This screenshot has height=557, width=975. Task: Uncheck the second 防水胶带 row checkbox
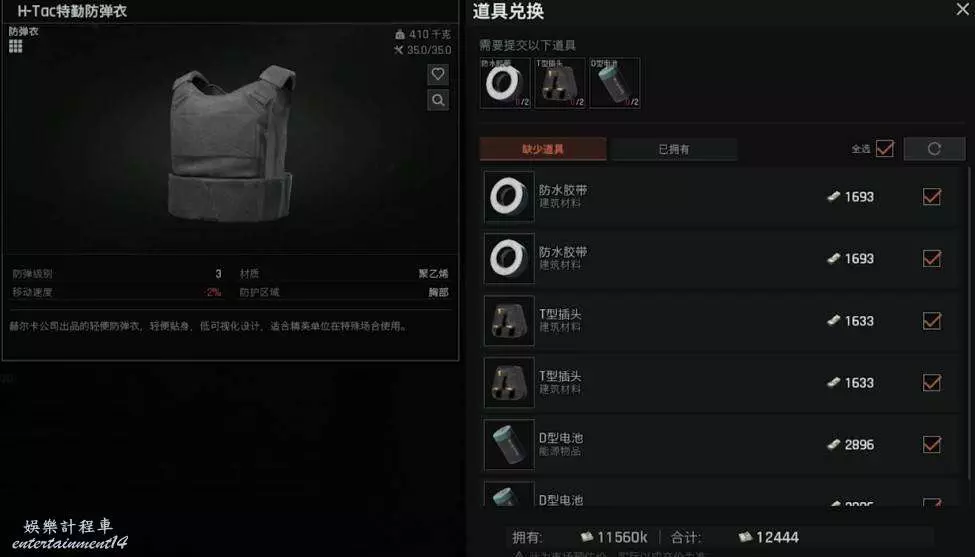[931, 258]
